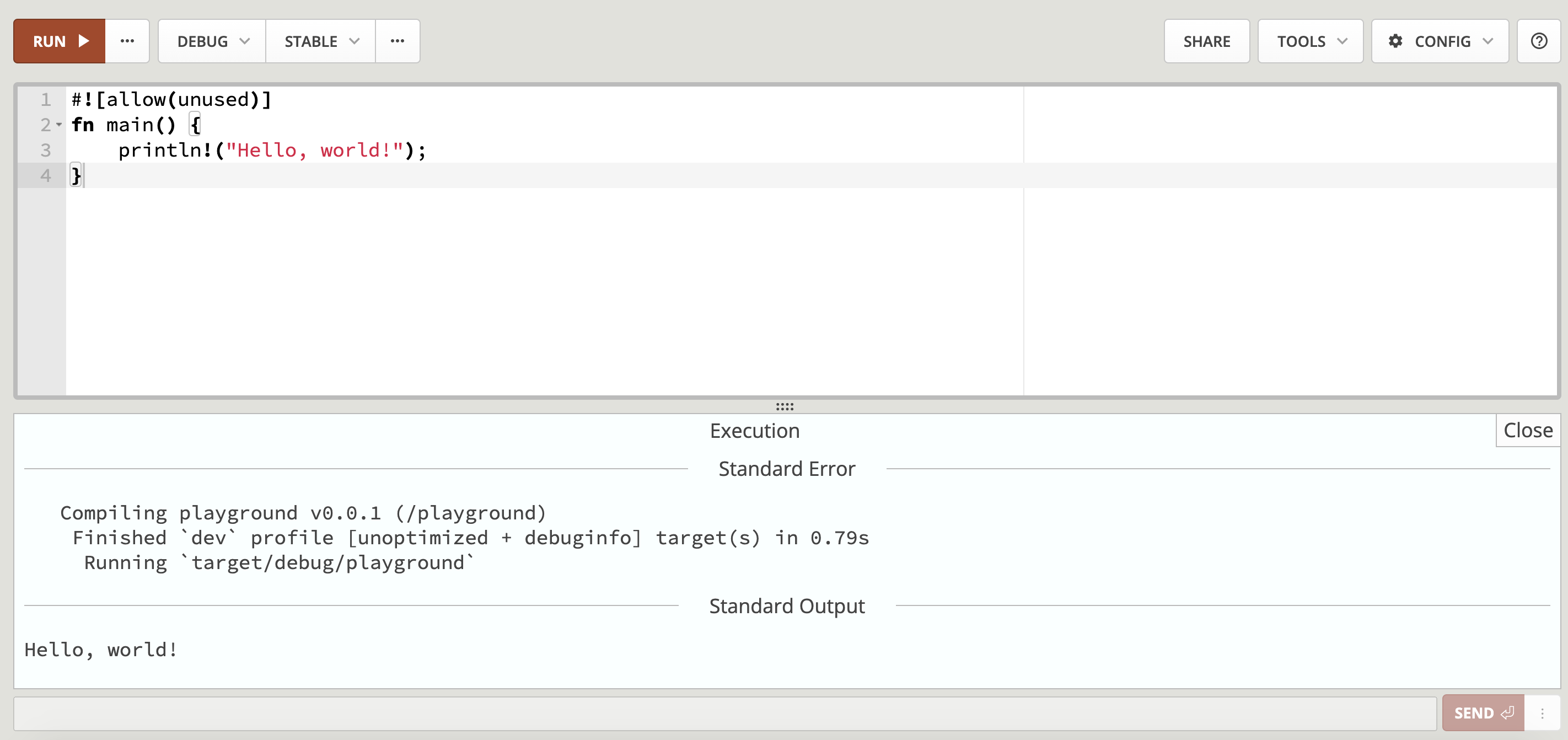
Task: Click the pane resize grip handle
Action: pyautogui.click(x=784, y=406)
